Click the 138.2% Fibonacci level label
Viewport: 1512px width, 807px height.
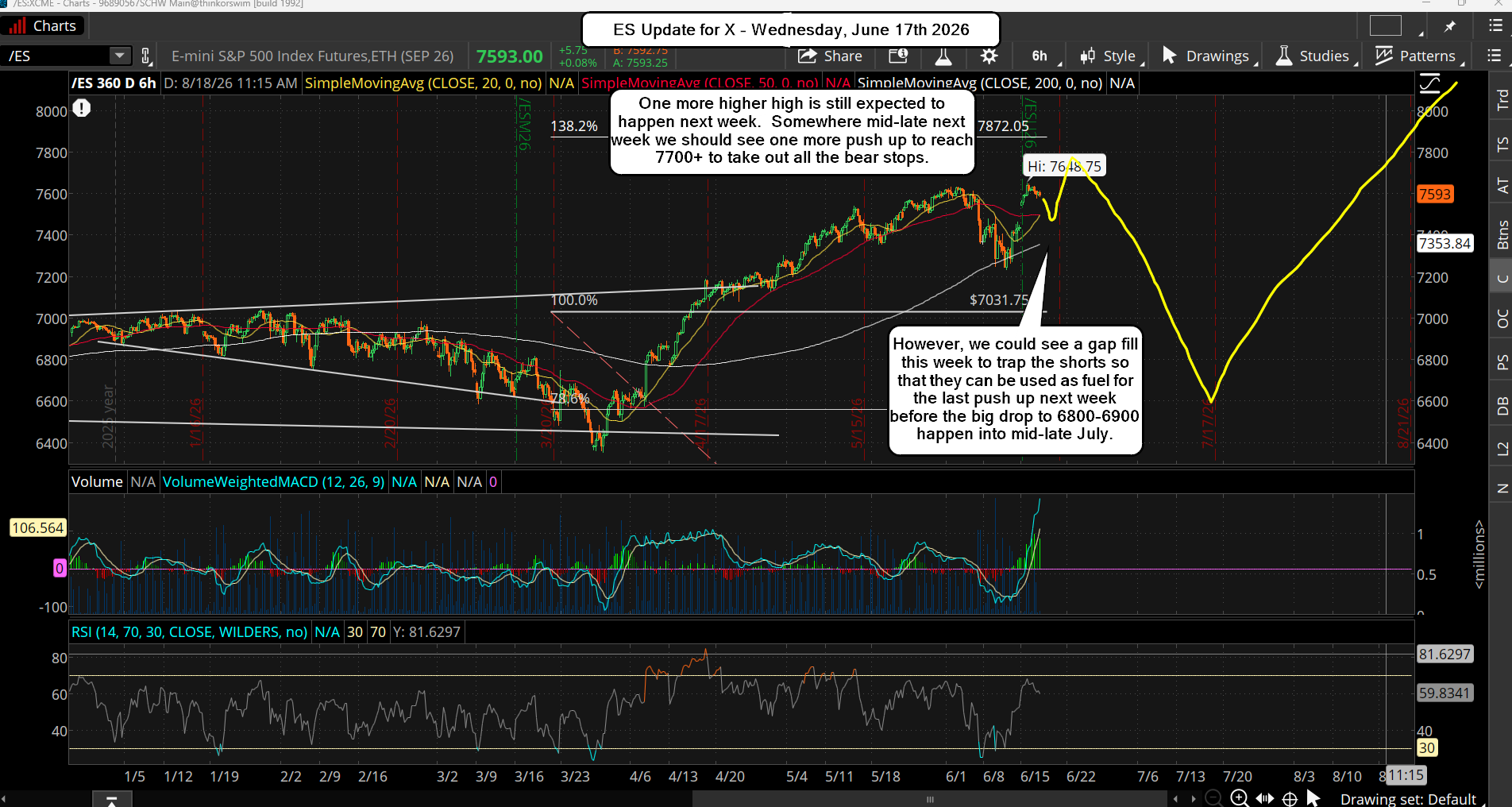574,126
